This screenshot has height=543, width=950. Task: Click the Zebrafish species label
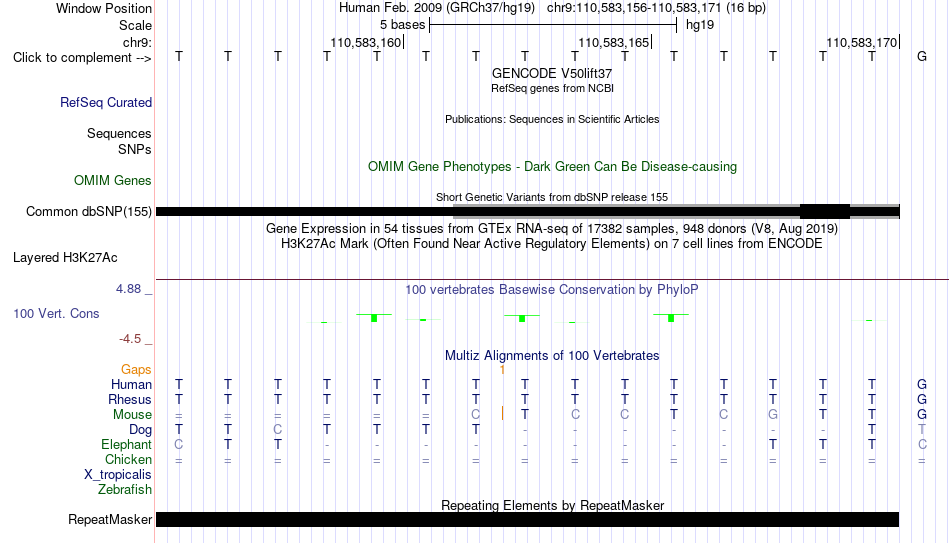pyautogui.click(x=125, y=490)
